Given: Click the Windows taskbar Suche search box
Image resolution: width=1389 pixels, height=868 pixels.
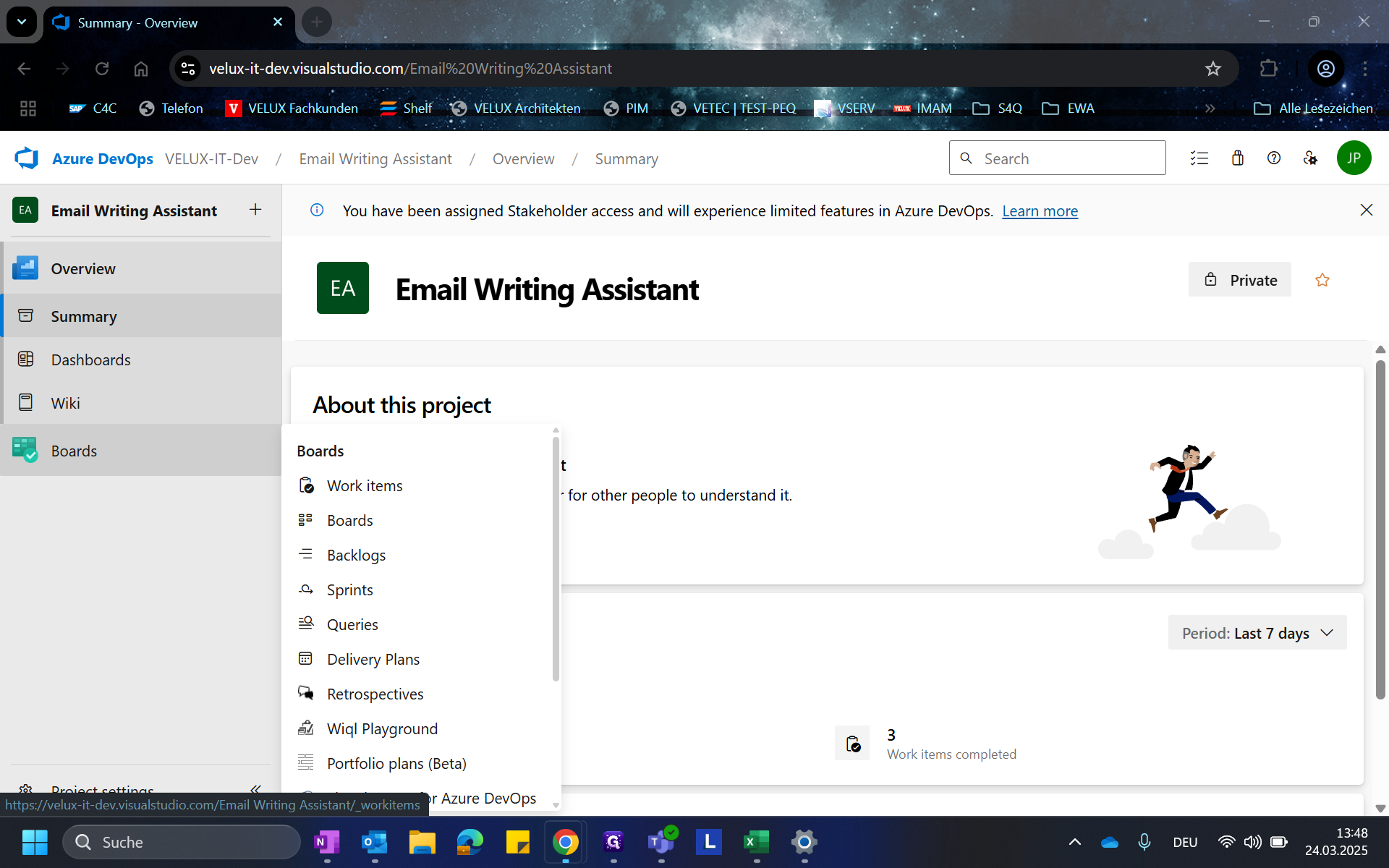Looking at the screenshot, I should [182, 842].
